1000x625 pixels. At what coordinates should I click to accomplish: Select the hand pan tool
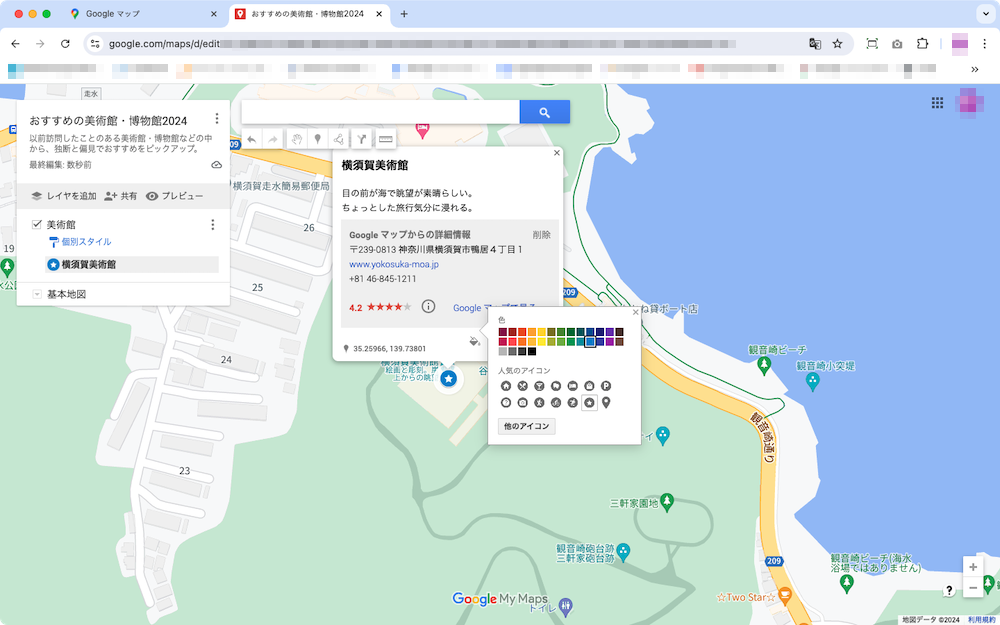(x=296, y=139)
